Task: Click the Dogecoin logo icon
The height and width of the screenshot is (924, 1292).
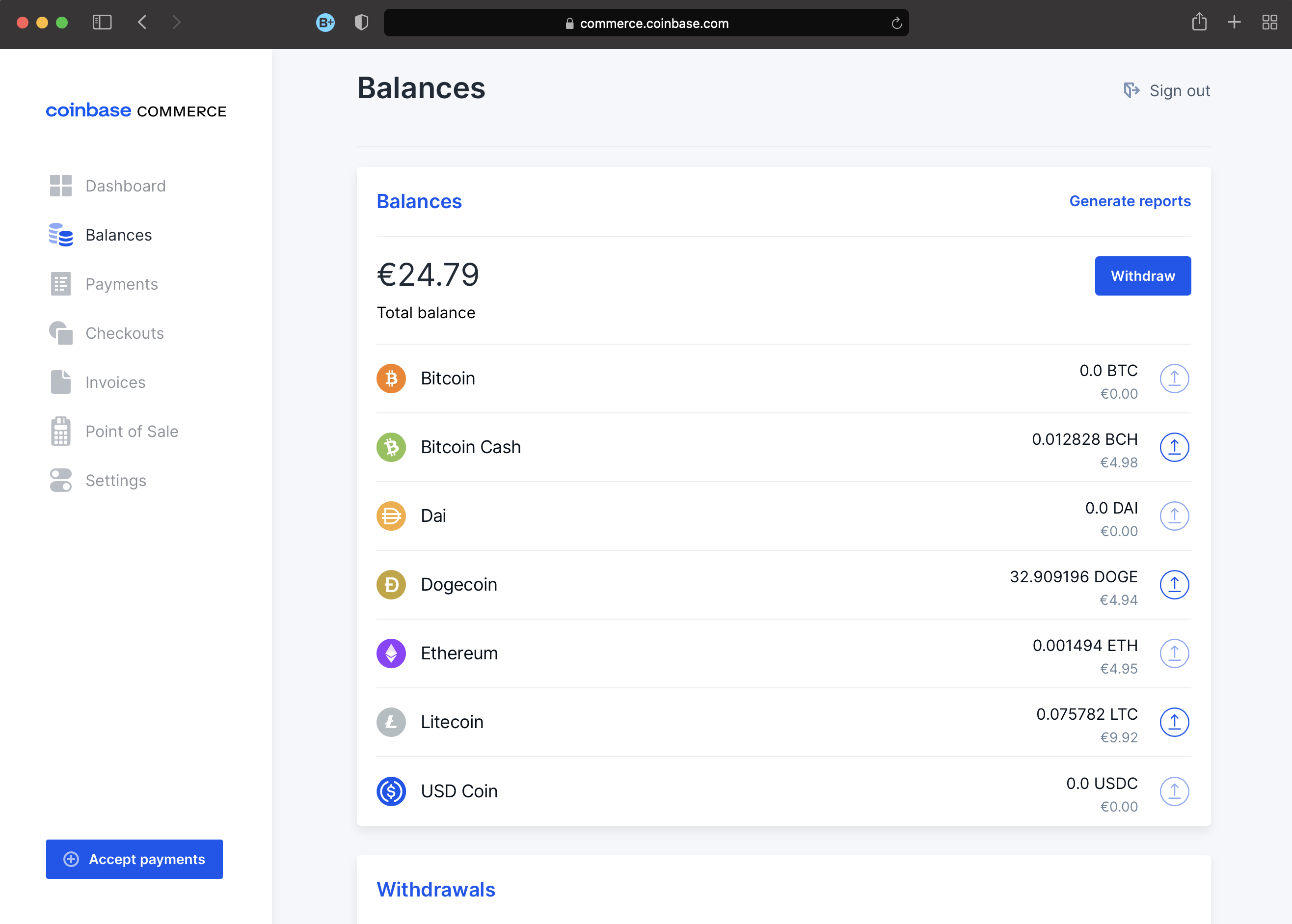Action: pos(391,584)
